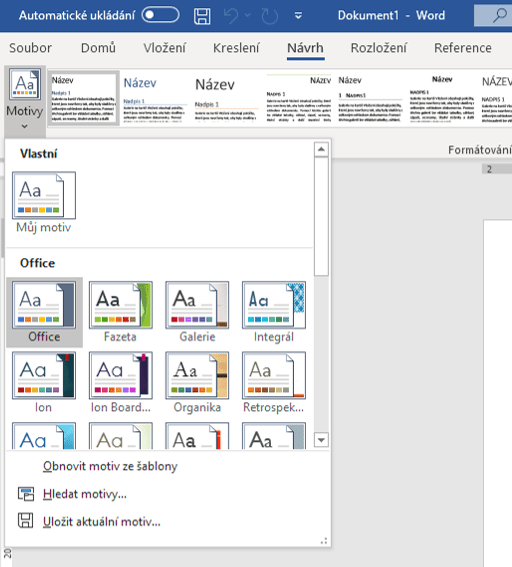Select the Galerie theme

coord(197,312)
